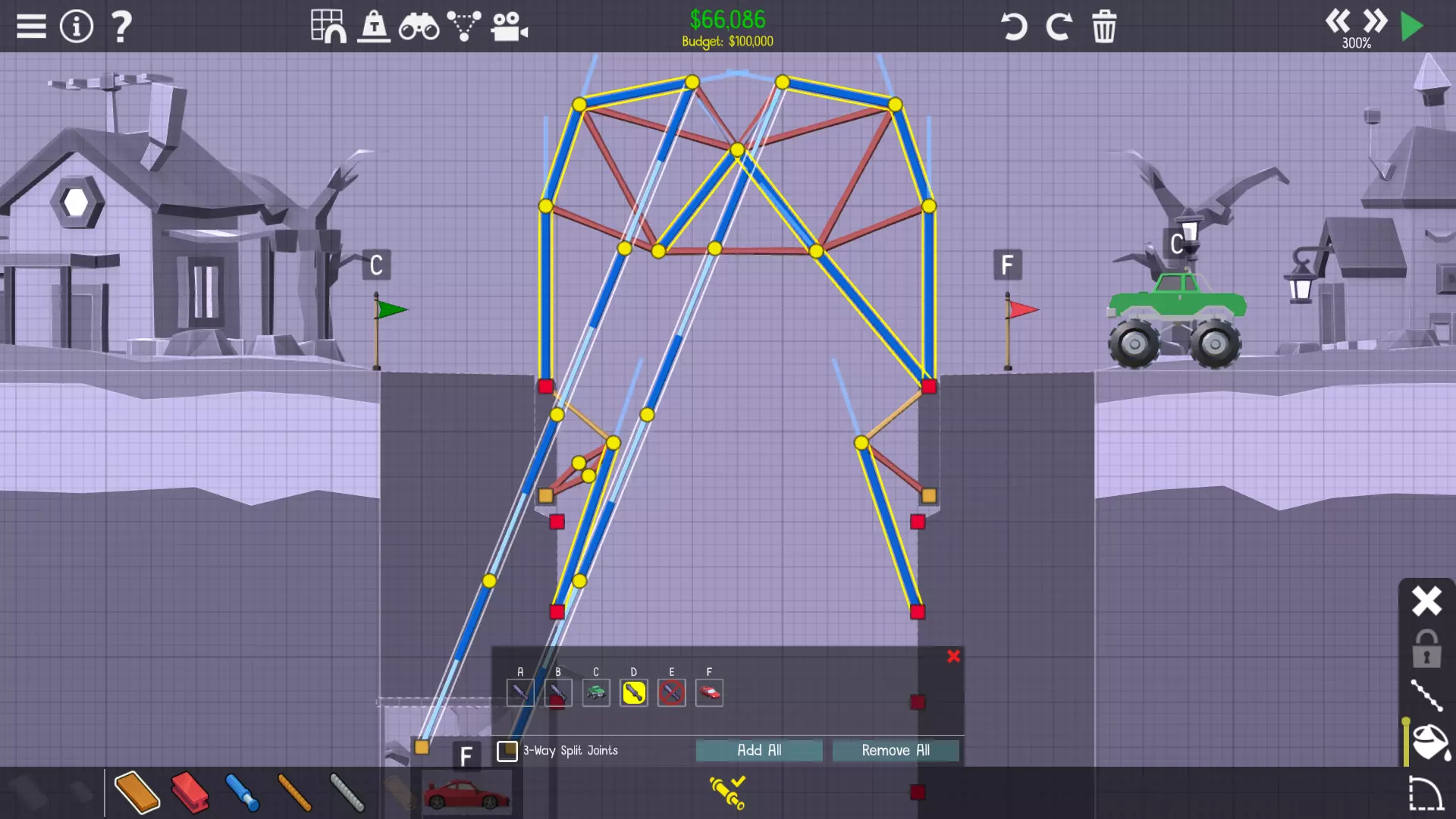Click the binoculars view icon
This screenshot has height=819, width=1456.
[x=419, y=27]
